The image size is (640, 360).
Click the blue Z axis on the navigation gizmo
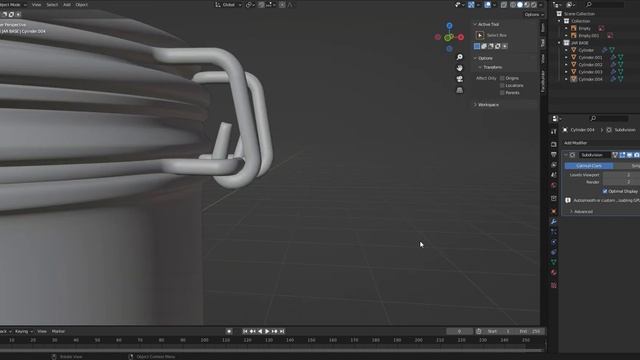[449, 26]
